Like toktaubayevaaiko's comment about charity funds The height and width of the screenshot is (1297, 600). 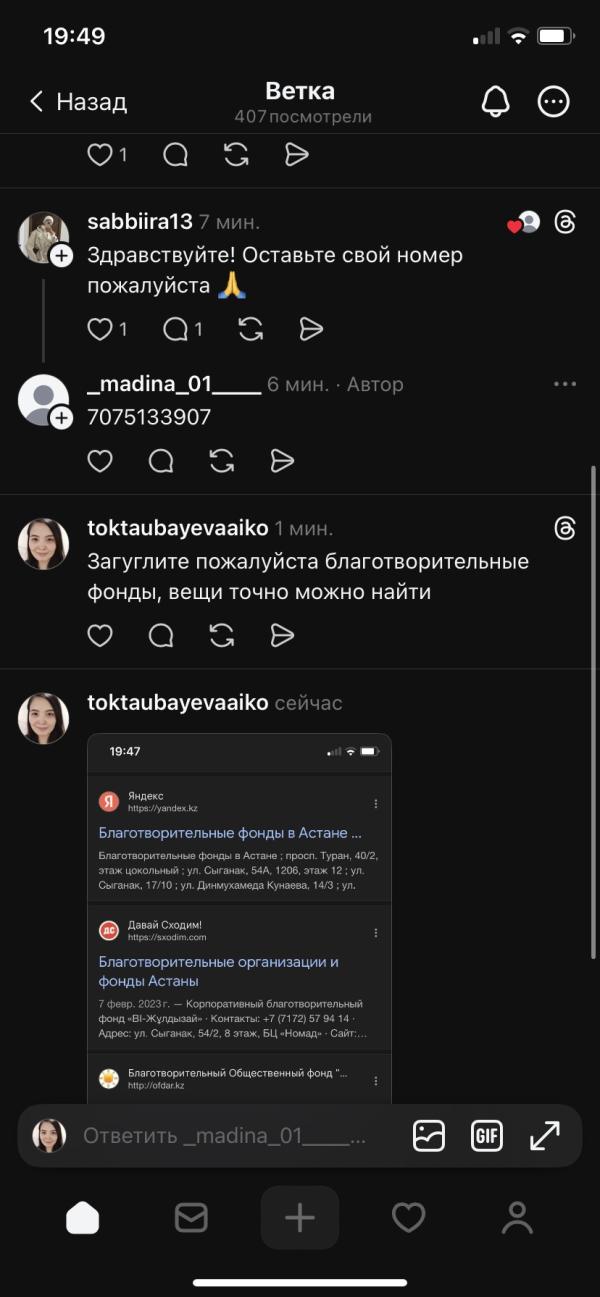pos(100,635)
